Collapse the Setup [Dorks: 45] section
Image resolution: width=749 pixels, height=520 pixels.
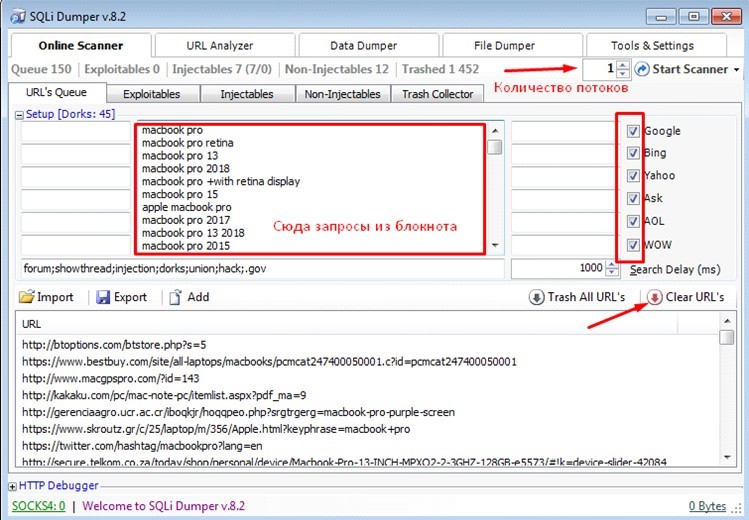tap(19, 115)
